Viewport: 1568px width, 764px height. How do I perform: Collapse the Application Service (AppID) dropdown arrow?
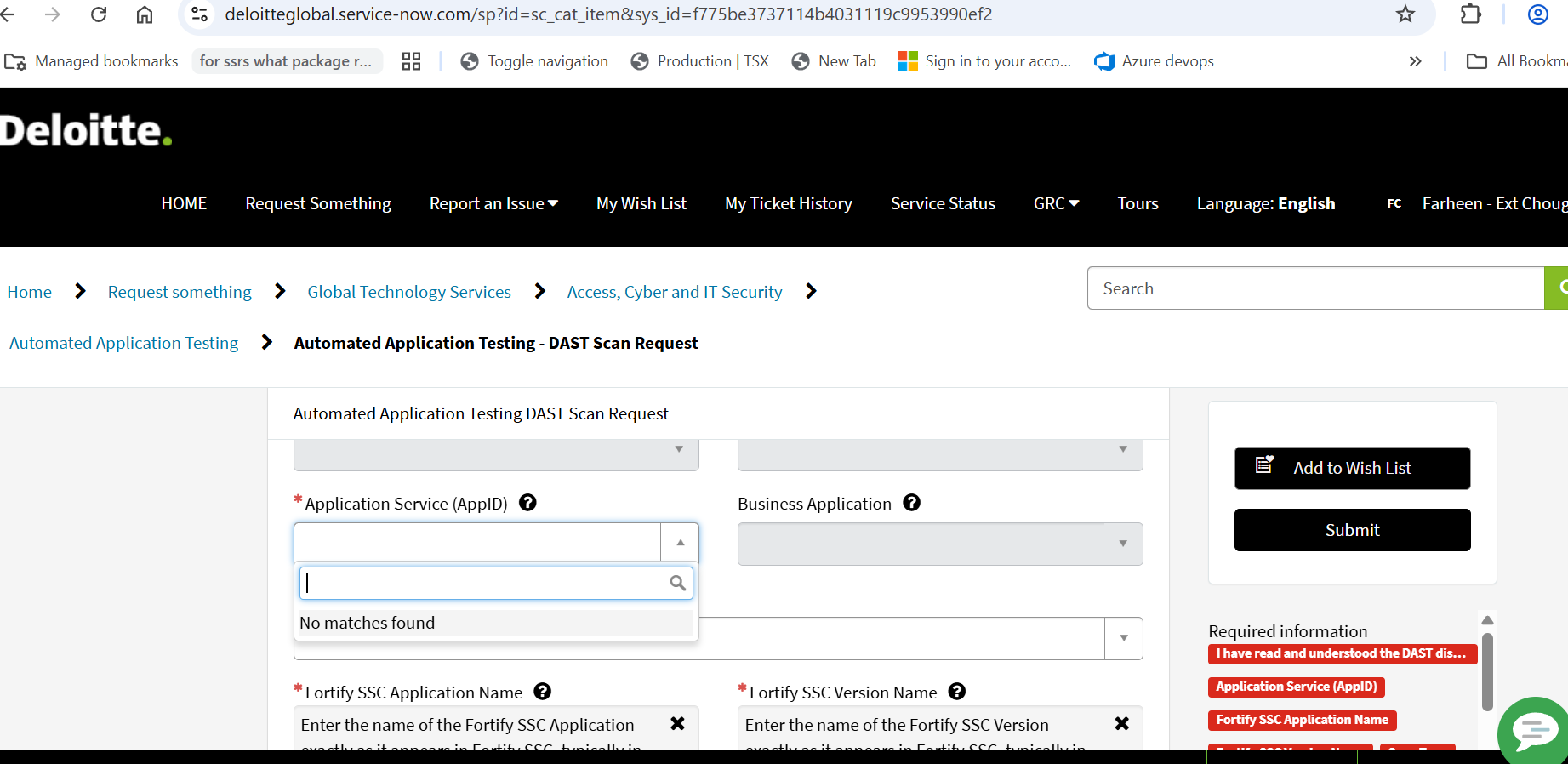coord(680,543)
